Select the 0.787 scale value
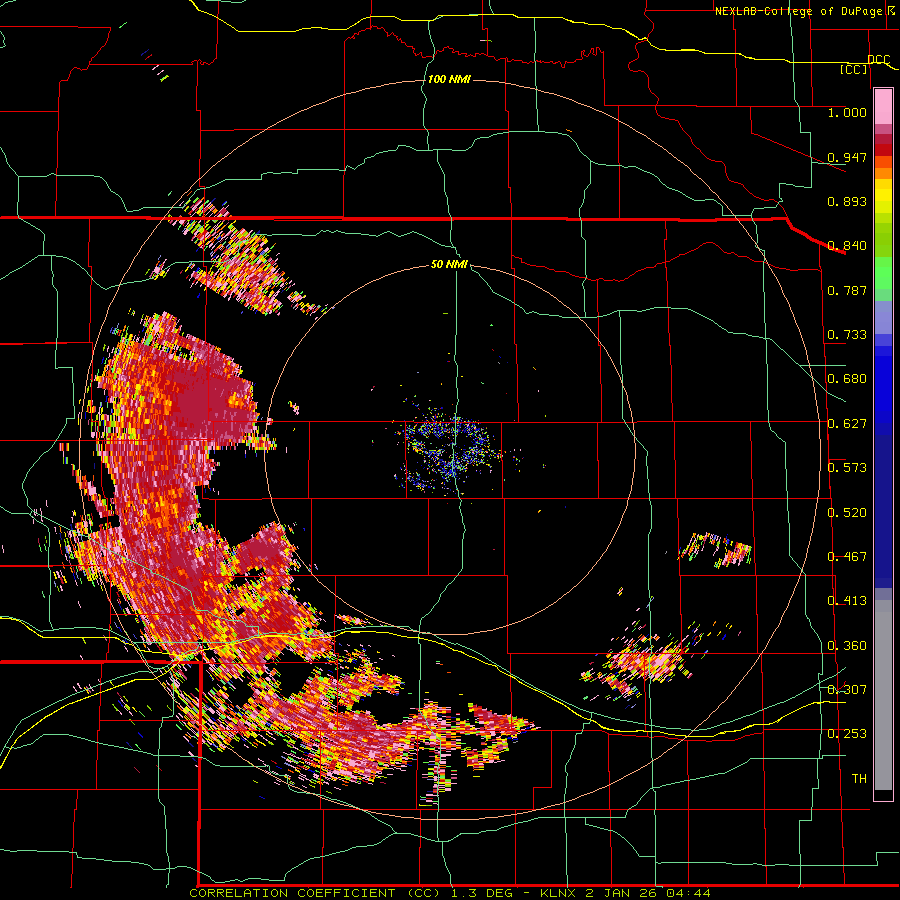 click(847, 290)
